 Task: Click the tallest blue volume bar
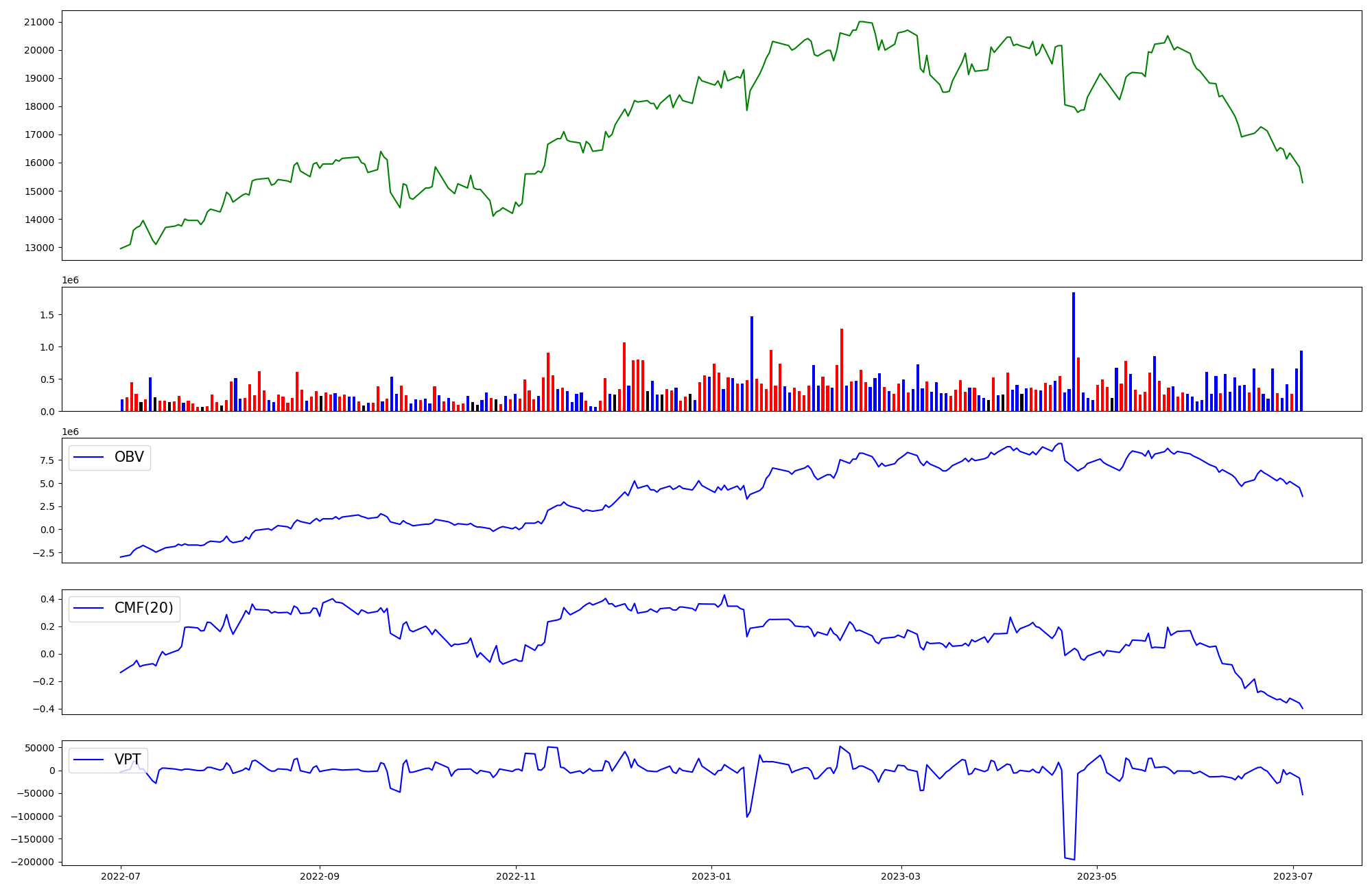click(1074, 351)
